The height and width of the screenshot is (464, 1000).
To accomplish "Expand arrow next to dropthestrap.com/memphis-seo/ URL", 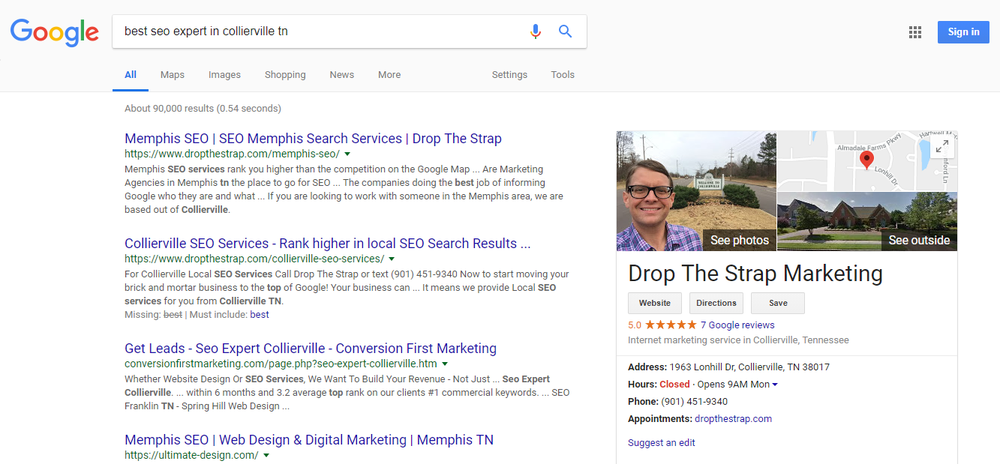I will [347, 154].
